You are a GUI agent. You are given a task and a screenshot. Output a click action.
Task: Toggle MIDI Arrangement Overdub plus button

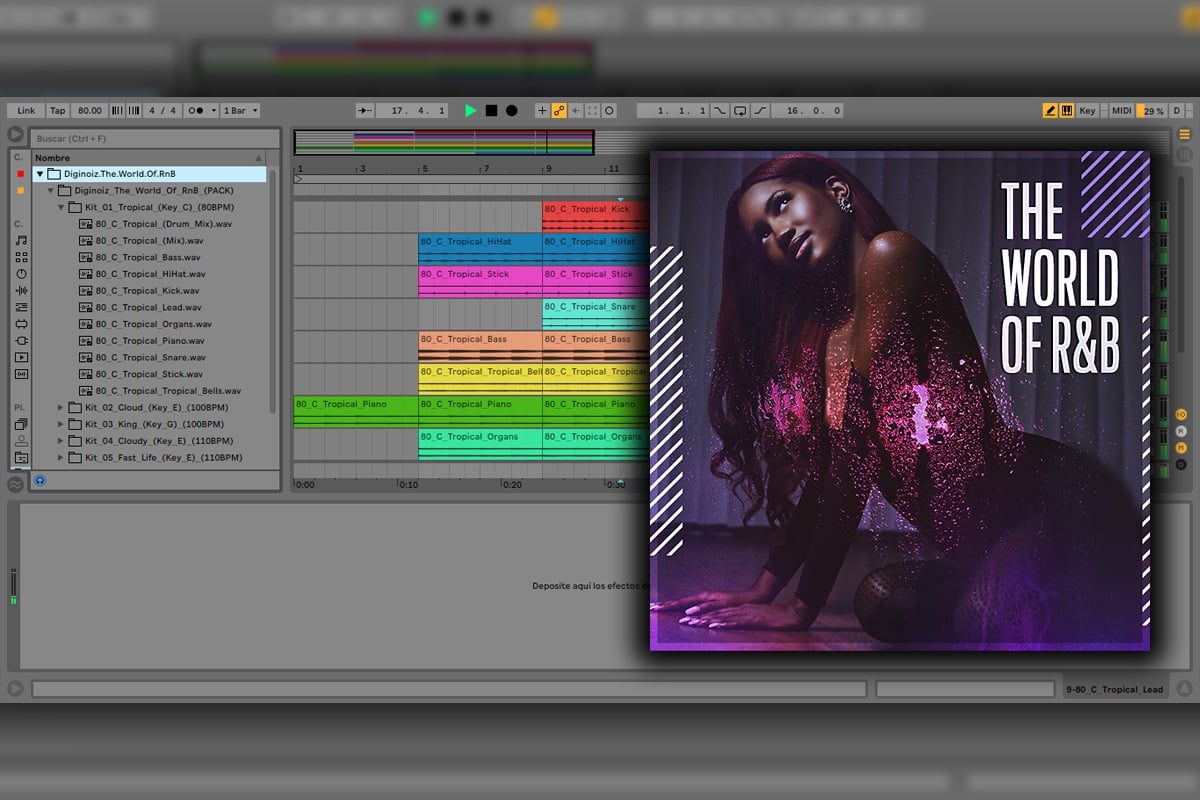[542, 111]
